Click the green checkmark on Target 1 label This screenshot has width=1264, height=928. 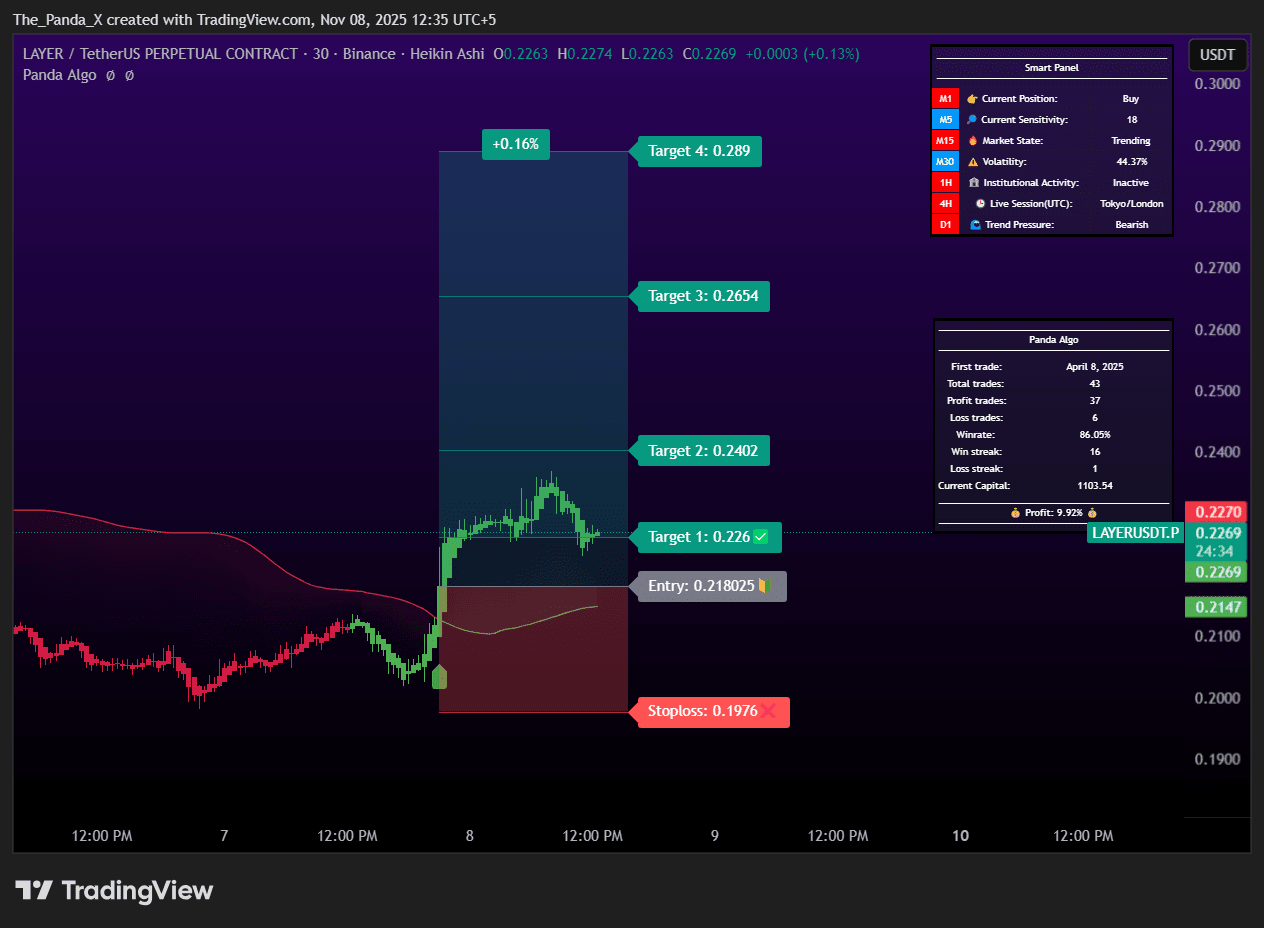[761, 537]
